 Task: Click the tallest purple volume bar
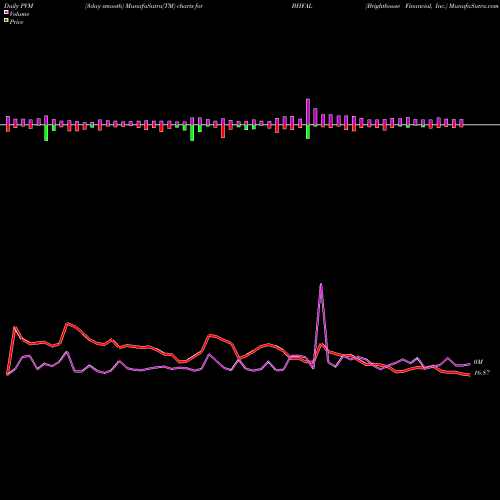pyautogui.click(x=308, y=112)
